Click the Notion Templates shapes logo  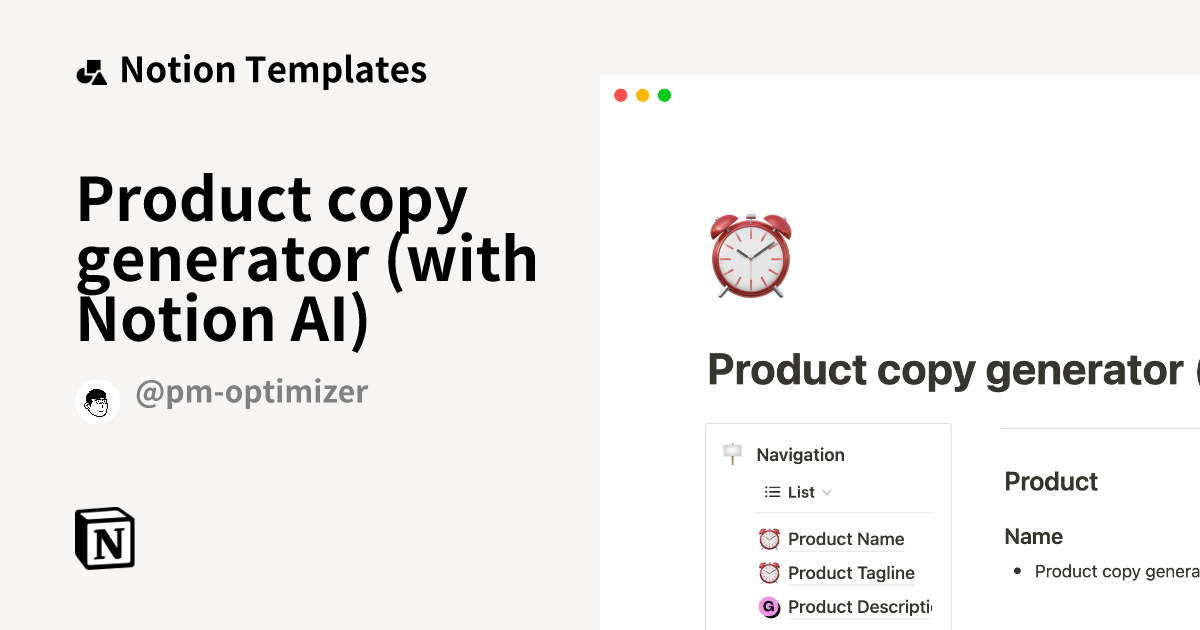tap(91, 72)
